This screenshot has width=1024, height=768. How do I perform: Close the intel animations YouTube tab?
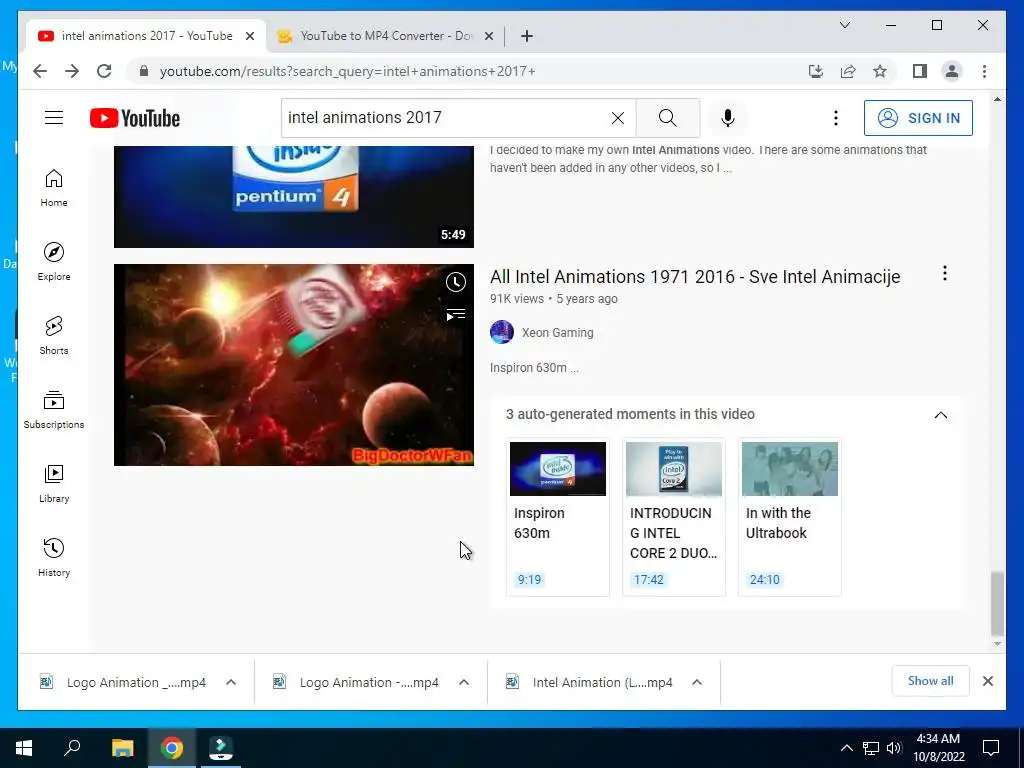[249, 36]
